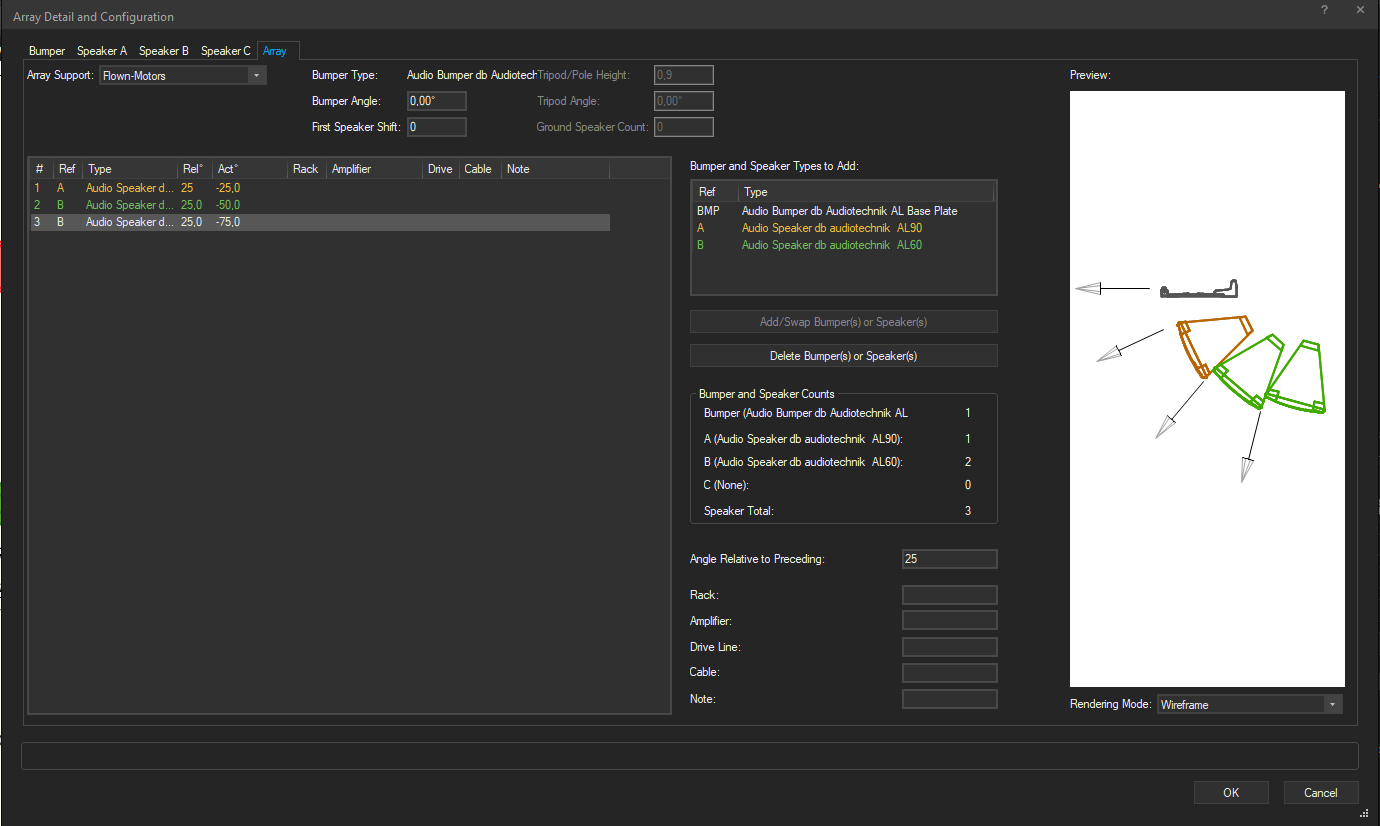Open the Rendering Mode dropdown

[1332, 704]
